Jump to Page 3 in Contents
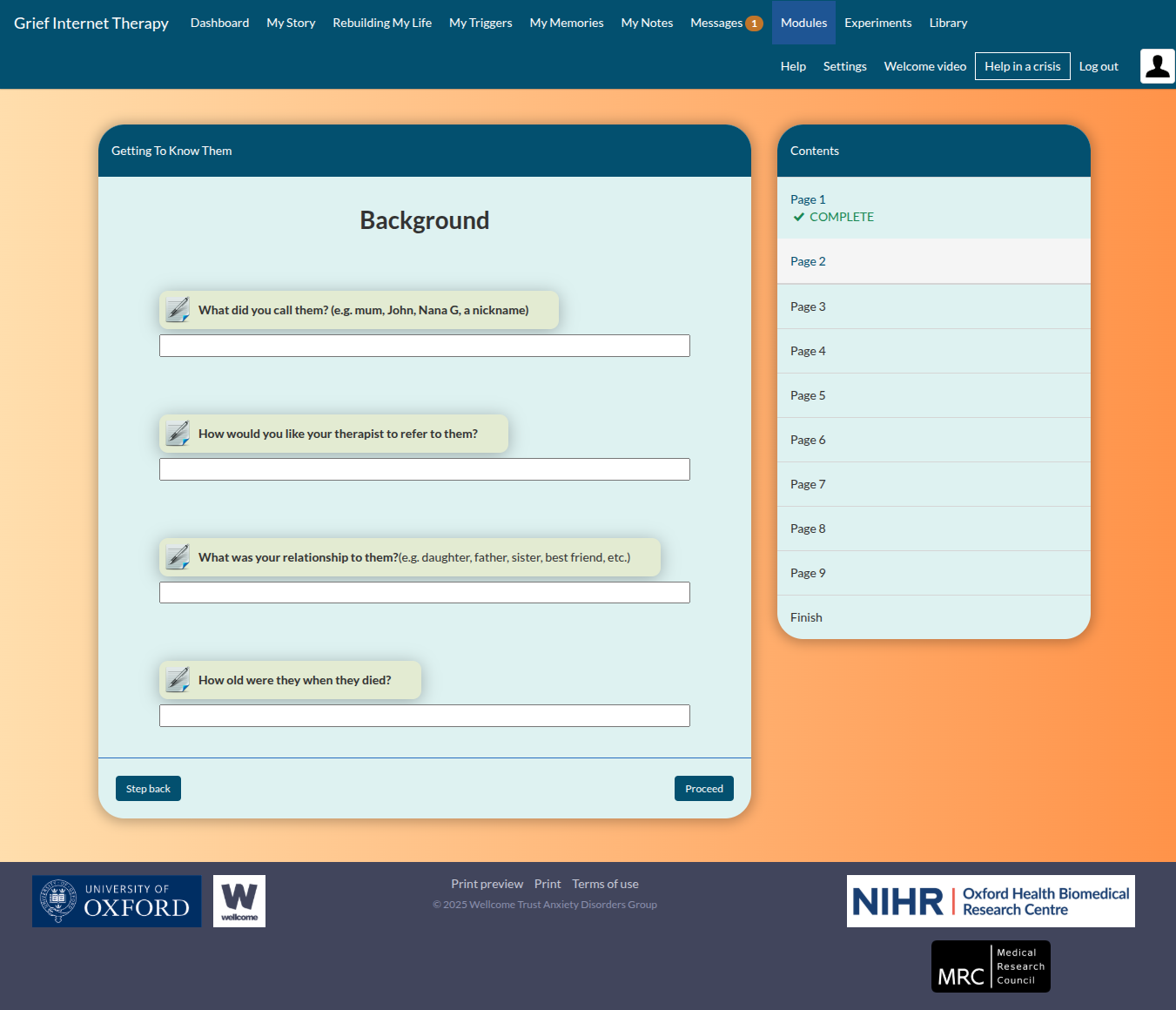The width and height of the screenshot is (1176, 1010). pos(808,306)
